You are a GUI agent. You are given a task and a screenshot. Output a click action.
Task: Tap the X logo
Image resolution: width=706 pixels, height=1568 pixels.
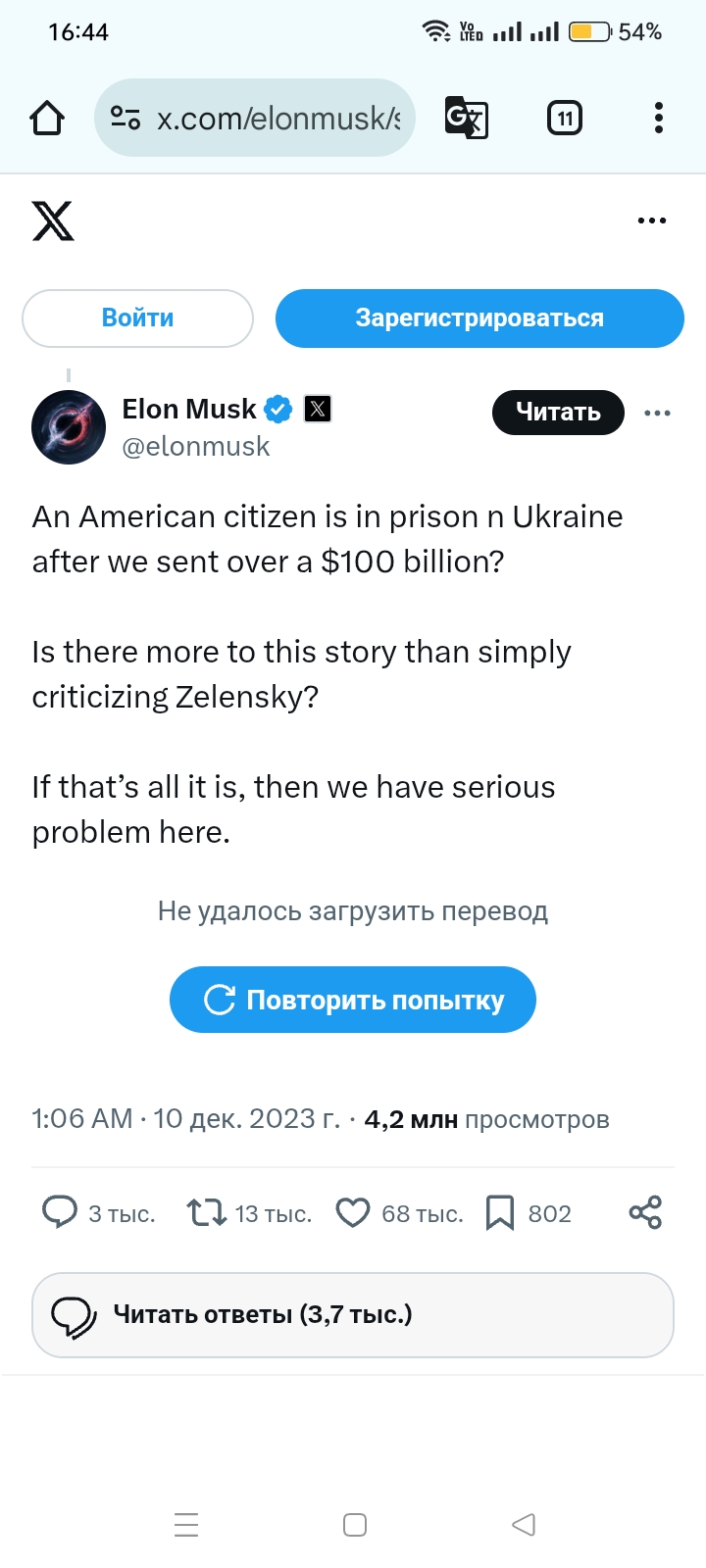point(53,220)
